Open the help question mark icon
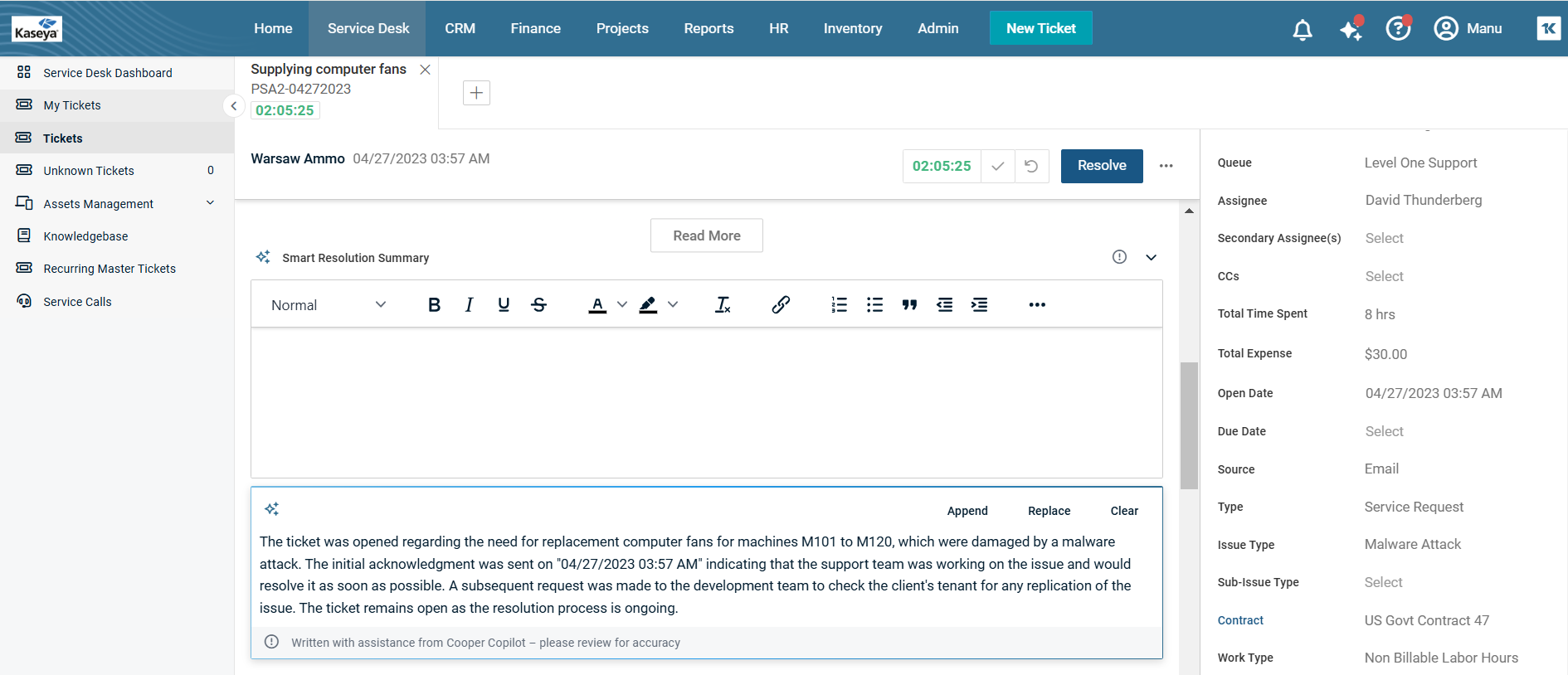 click(1398, 29)
